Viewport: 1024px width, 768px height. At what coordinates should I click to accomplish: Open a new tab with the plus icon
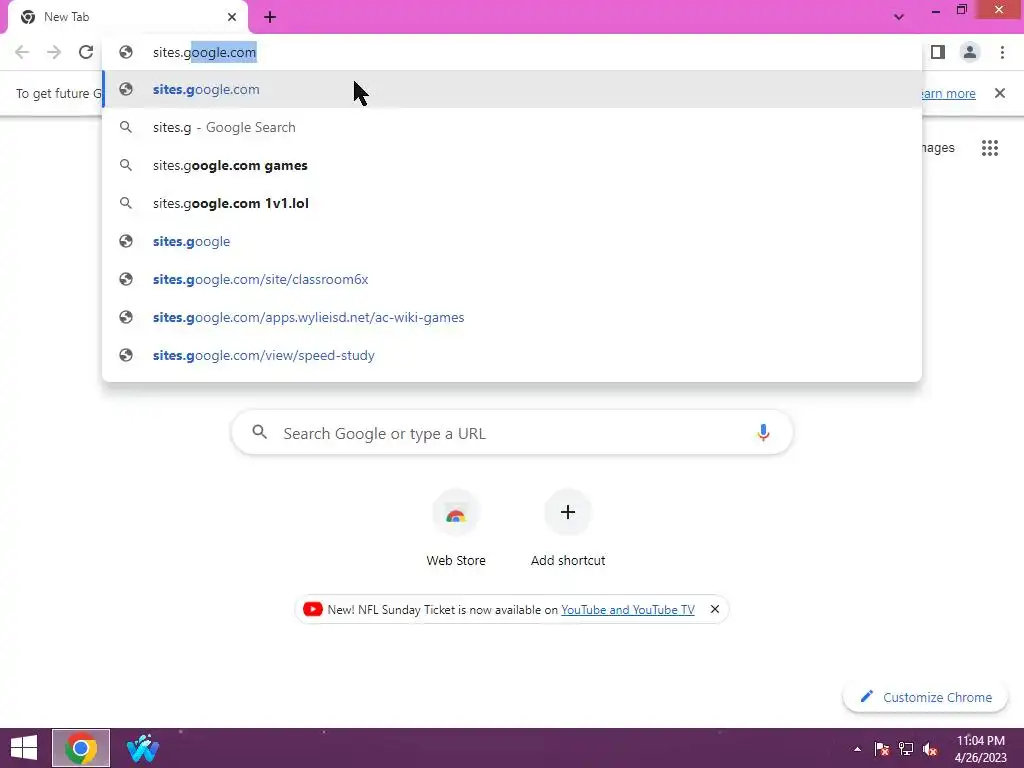[x=270, y=17]
